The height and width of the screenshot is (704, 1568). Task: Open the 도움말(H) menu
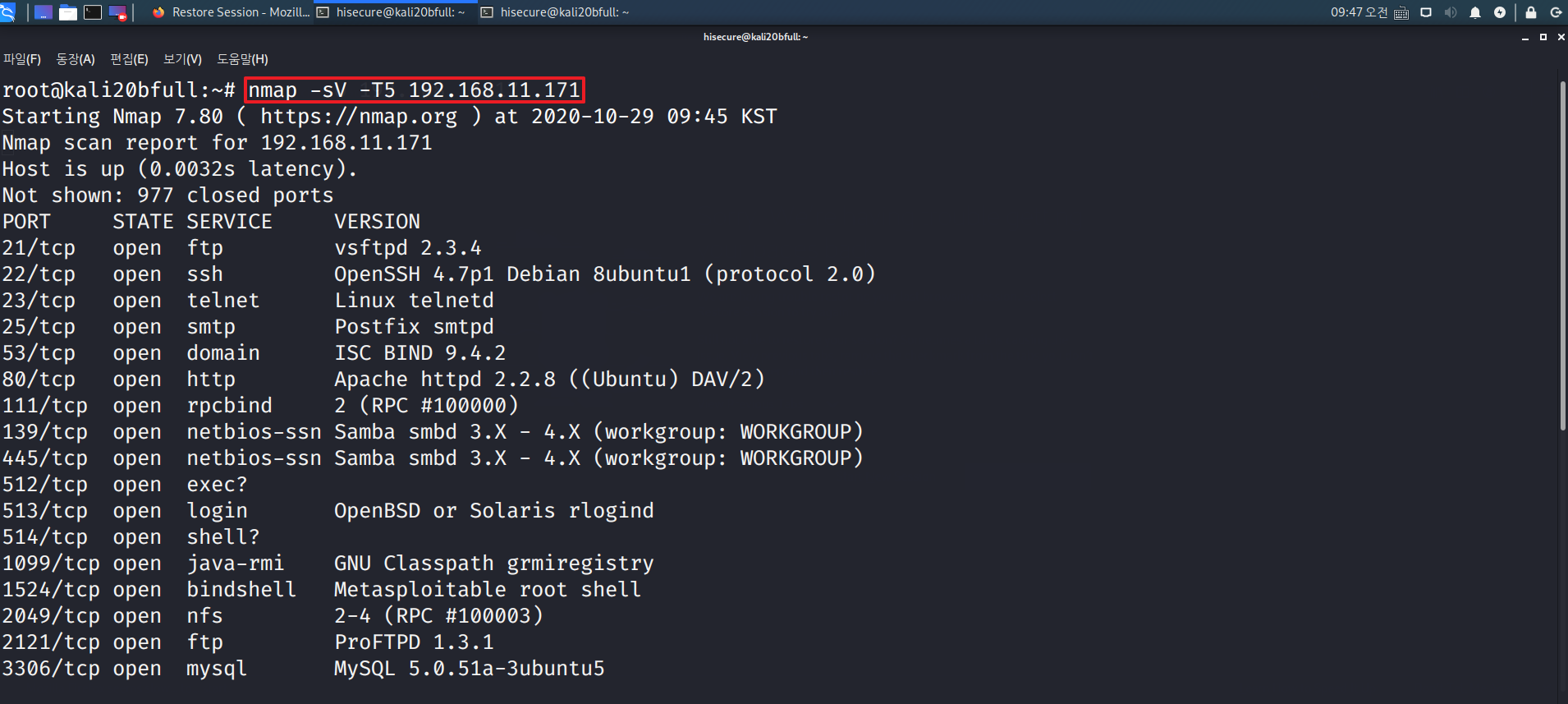point(242,59)
